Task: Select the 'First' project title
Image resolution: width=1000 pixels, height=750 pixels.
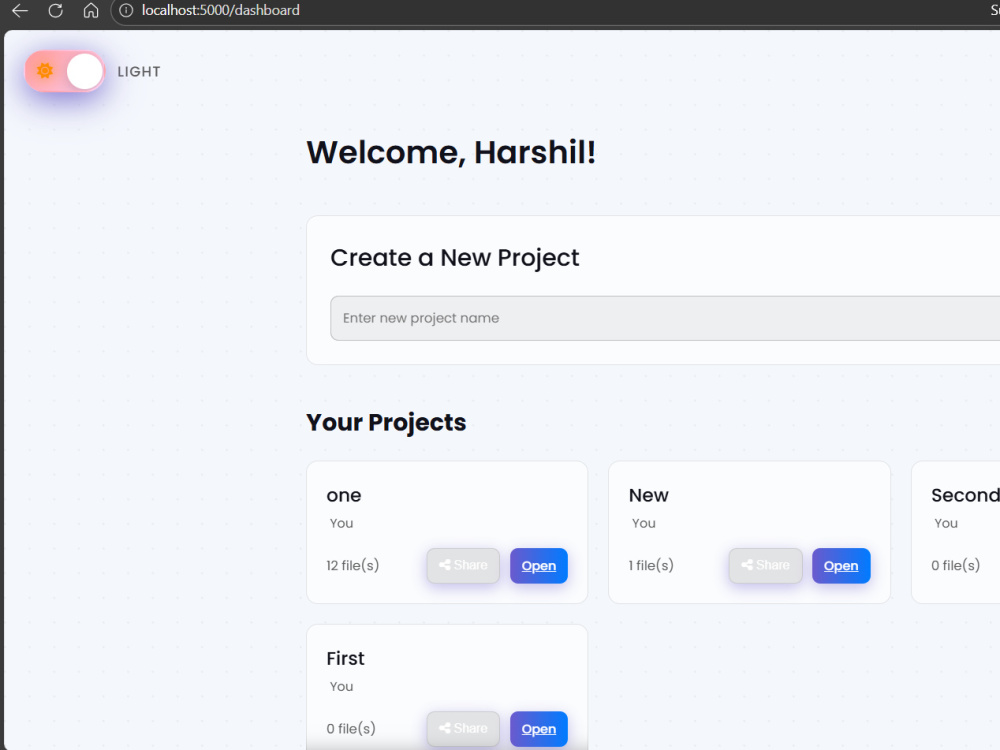Action: (346, 659)
